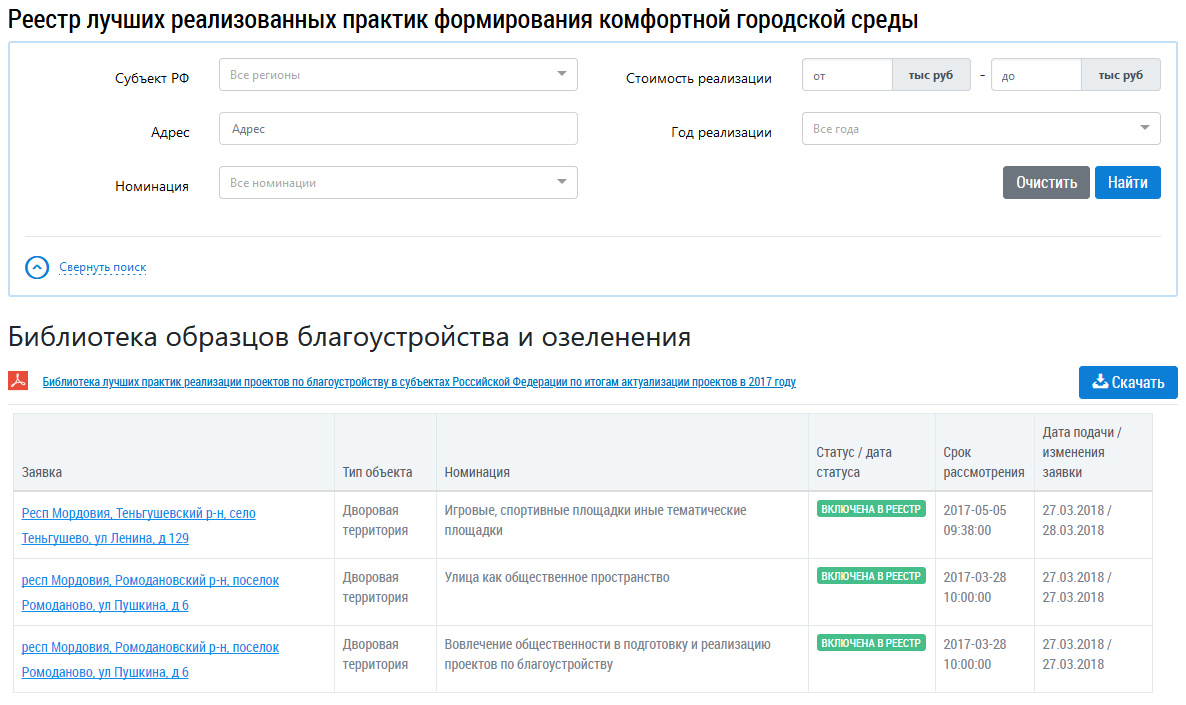Open the library of best practices PDF link
The image size is (1186, 705).
(x=418, y=382)
